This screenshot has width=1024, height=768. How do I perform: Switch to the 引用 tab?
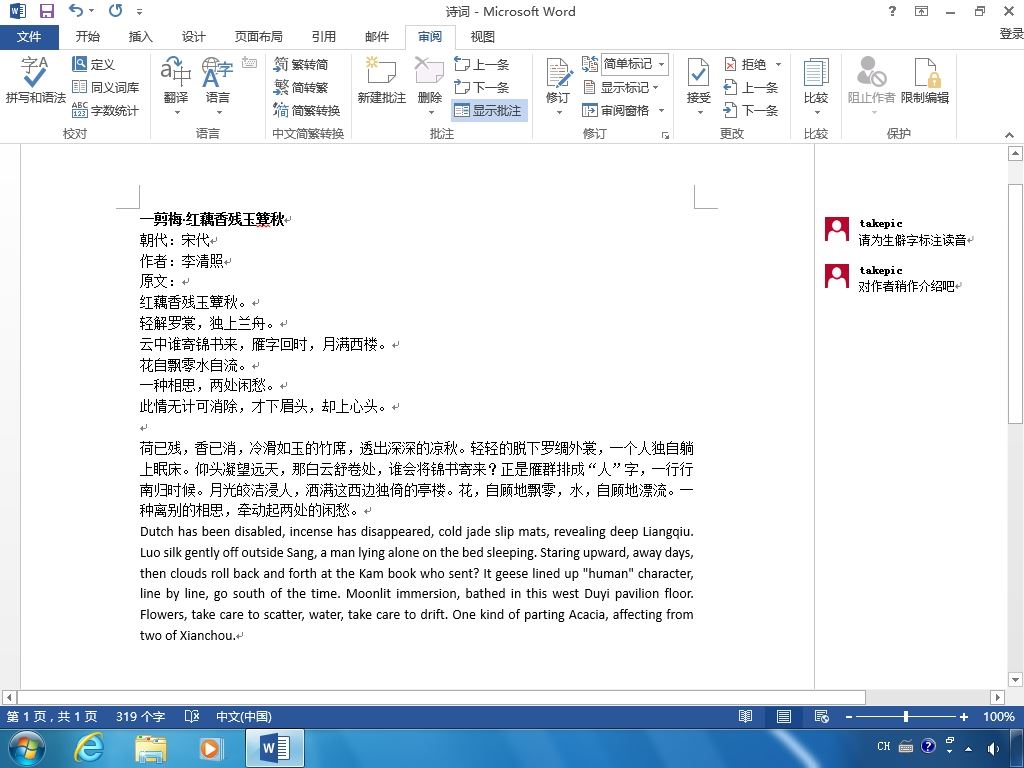click(323, 37)
